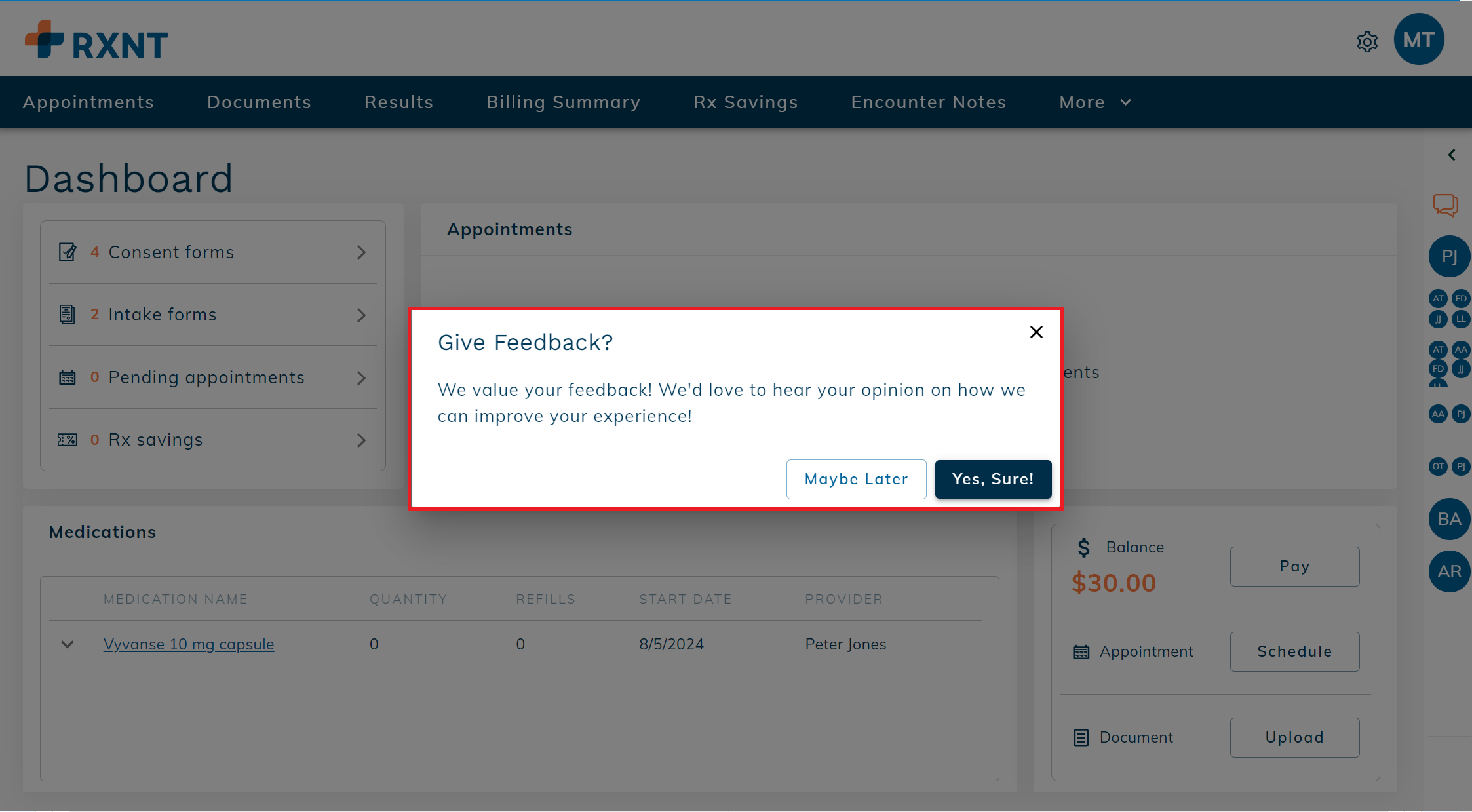1472x812 pixels.
Task: Open the Pending appointments row chevron
Action: [361, 378]
